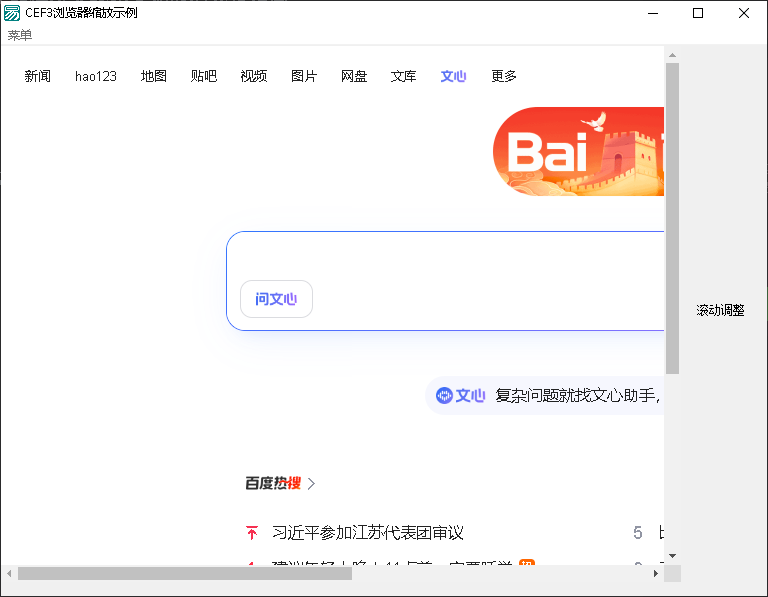Click the horizontal scrollbar right arrow
The height and width of the screenshot is (597, 768).
click(x=656, y=573)
